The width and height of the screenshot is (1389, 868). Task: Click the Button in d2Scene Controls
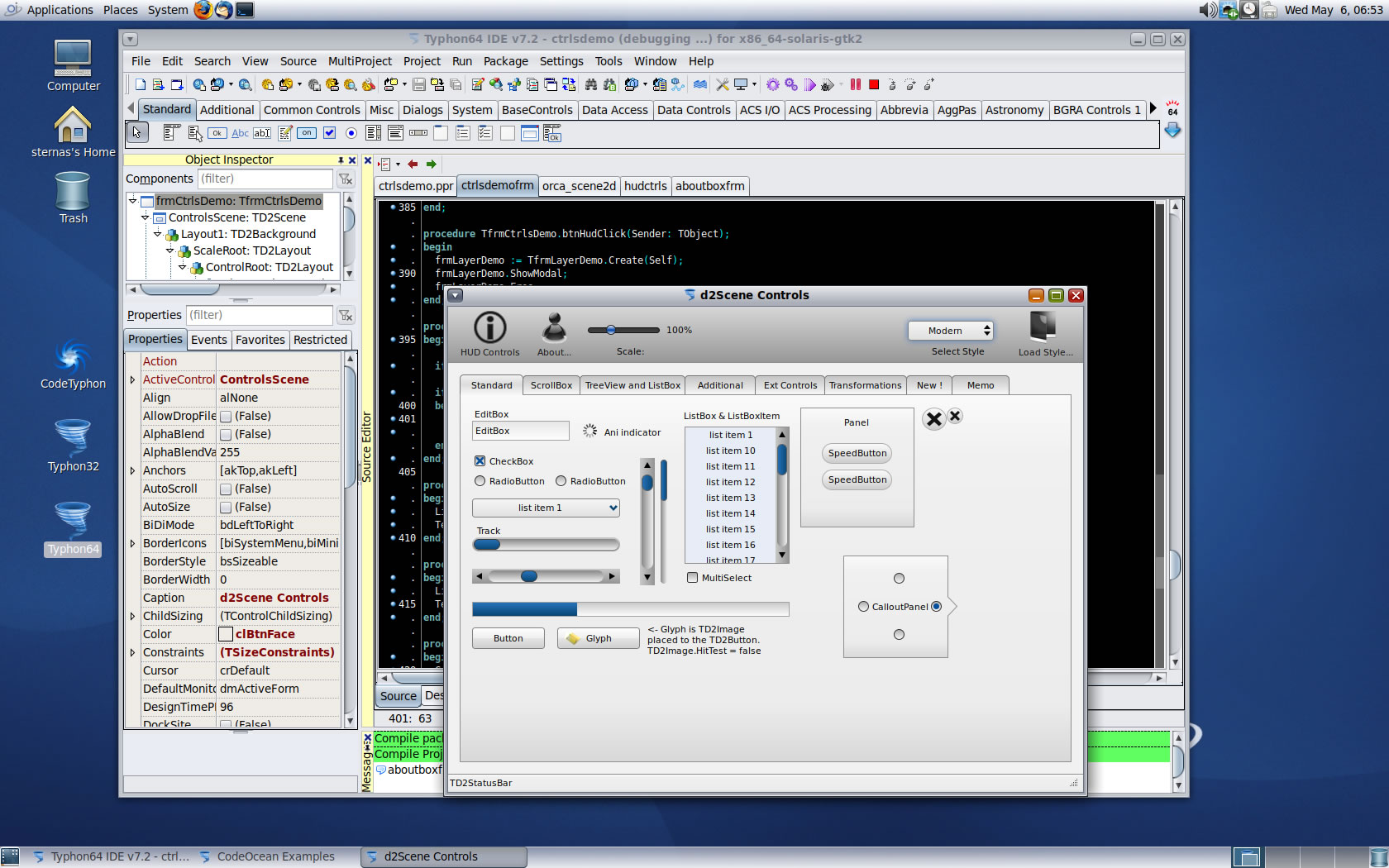pos(508,638)
